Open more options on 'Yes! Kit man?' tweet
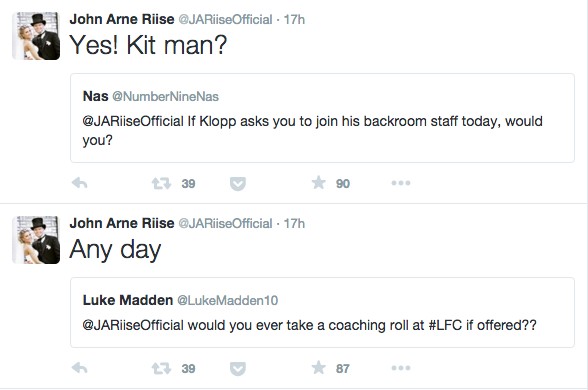The height and width of the screenshot is (390, 588). pos(401,183)
